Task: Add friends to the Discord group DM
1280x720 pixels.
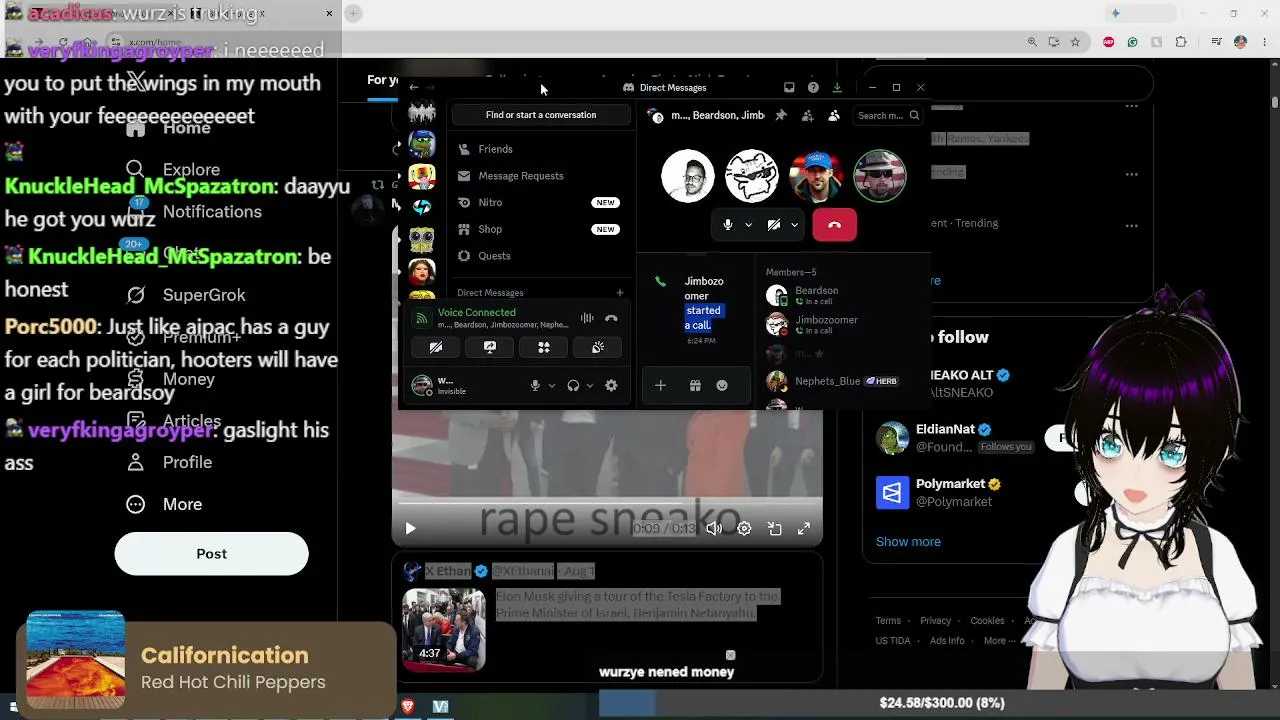Action: pyautogui.click(x=807, y=116)
